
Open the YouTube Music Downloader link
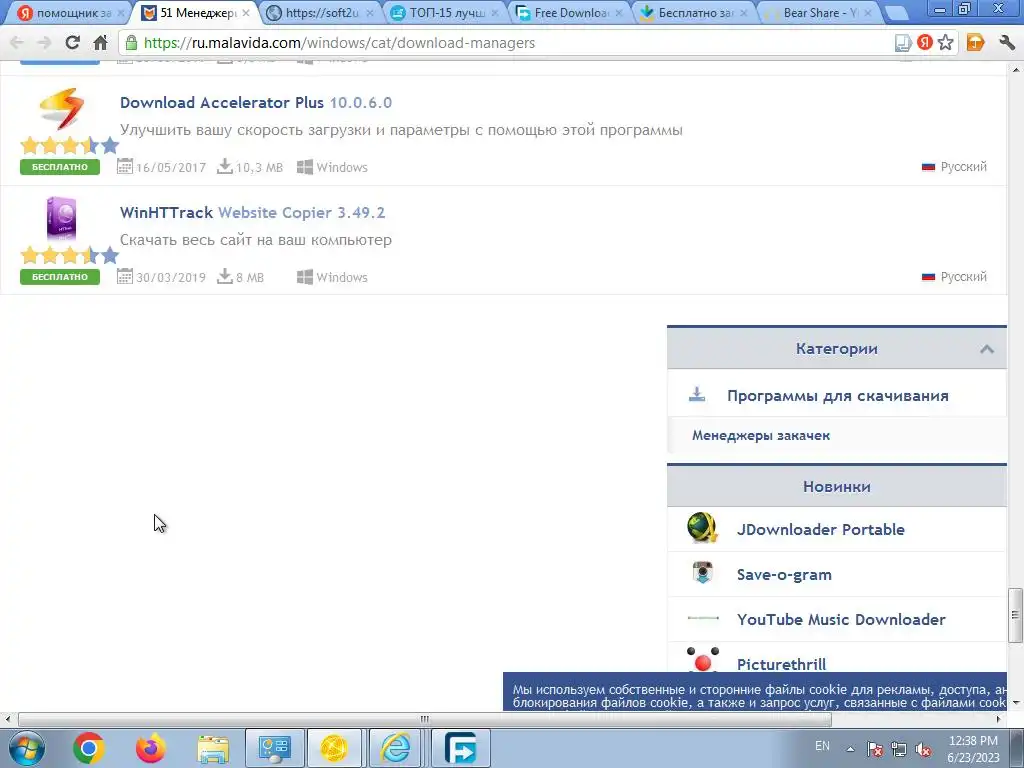pos(840,619)
